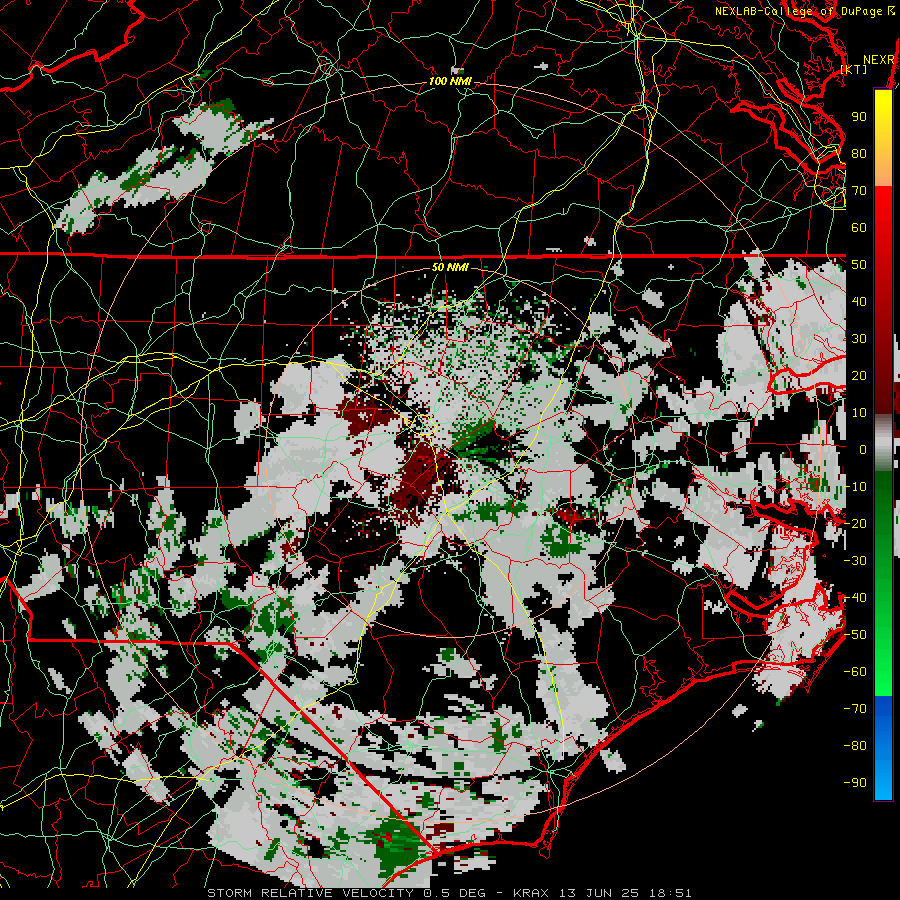Select the -20 value on velocity scale
900x900 pixels.
pyautogui.click(x=855, y=524)
